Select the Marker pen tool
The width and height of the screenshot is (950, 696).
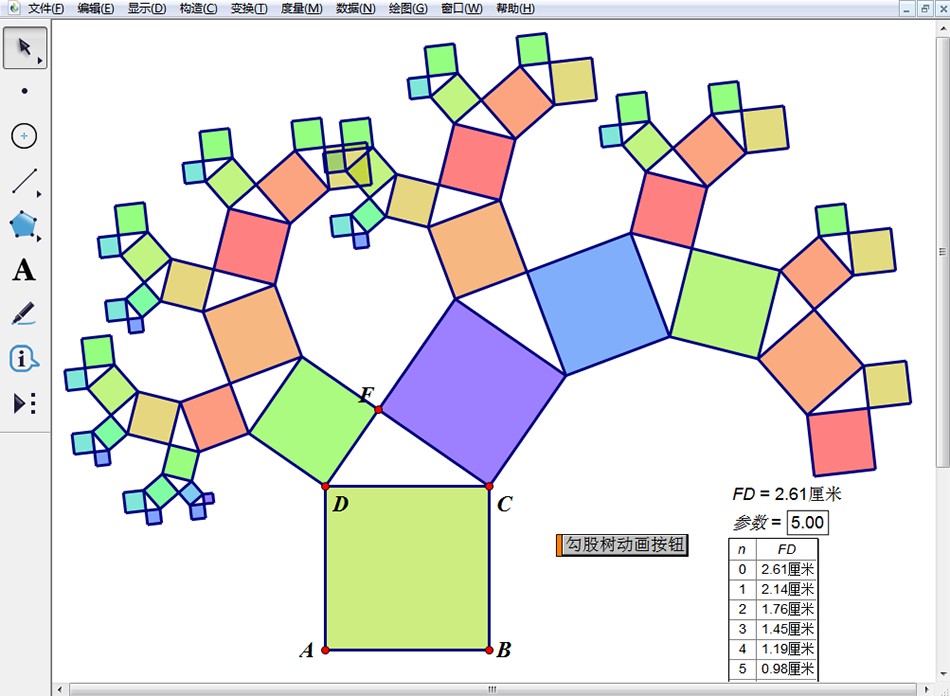pos(23,315)
